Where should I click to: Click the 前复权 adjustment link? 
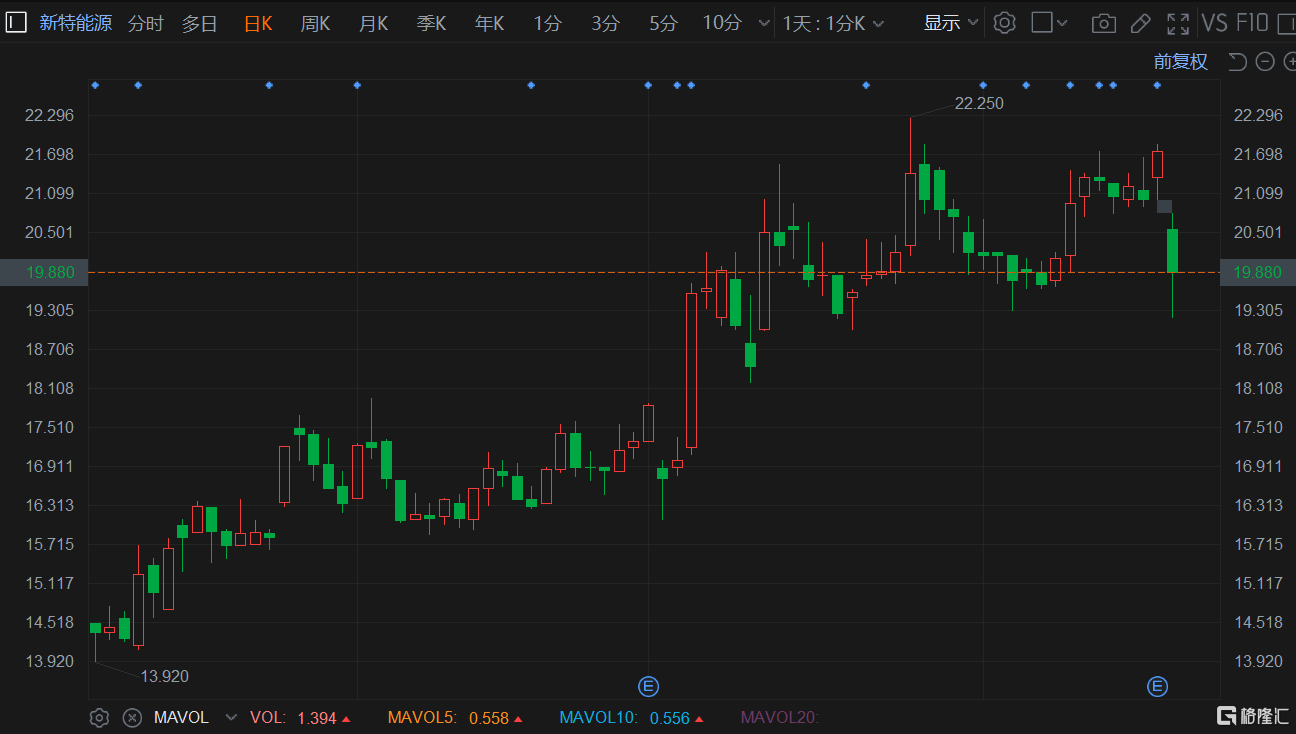1180,62
